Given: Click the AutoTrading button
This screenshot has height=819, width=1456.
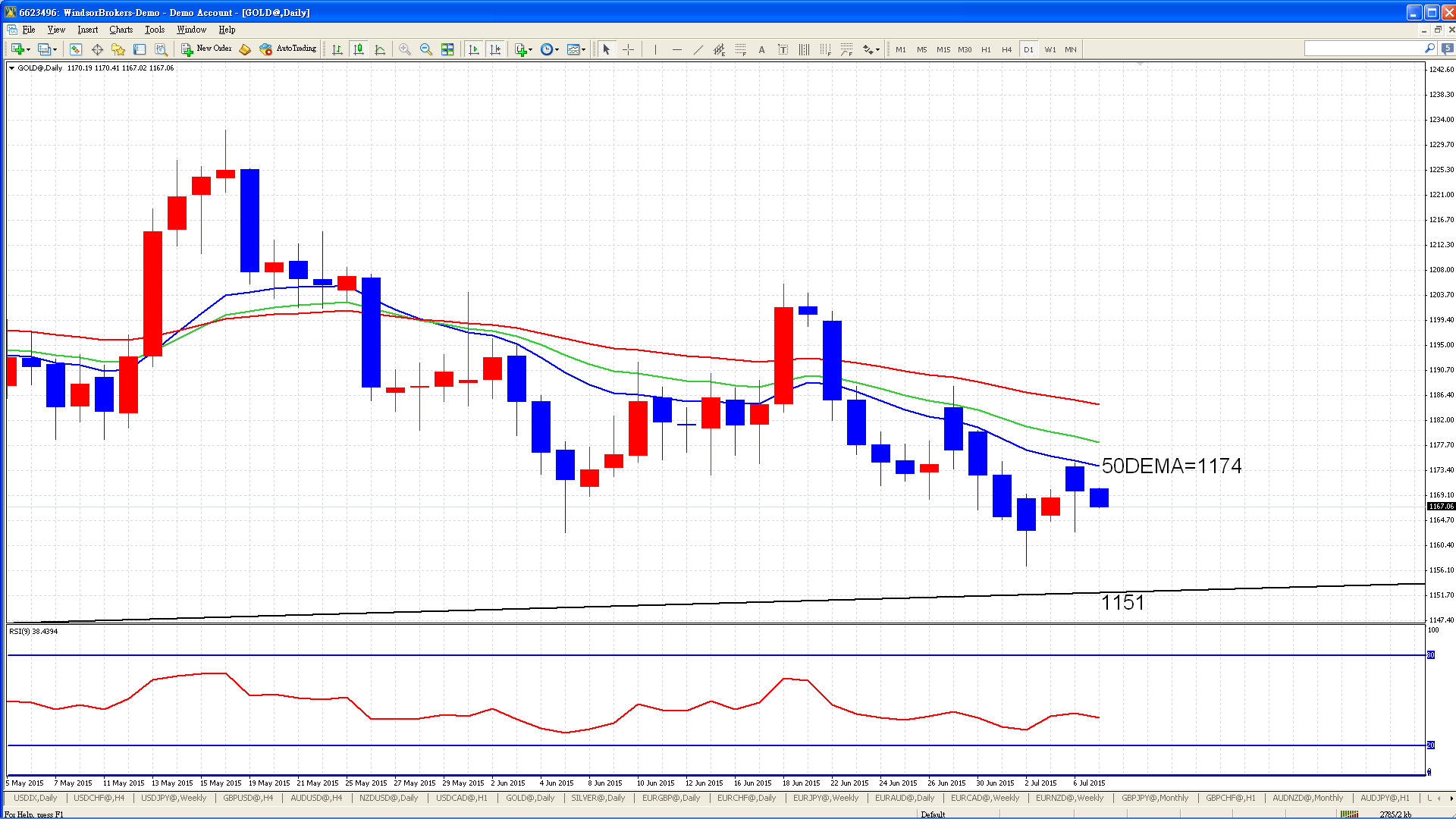Looking at the screenshot, I should click(x=287, y=49).
